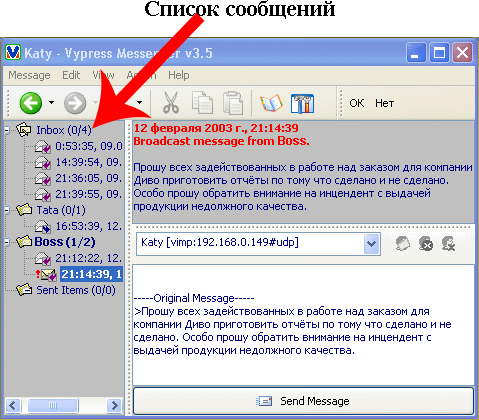Screen dimensions: 479x420
Task: Minimize the Vypress Messenger window
Action: (x=416, y=53)
